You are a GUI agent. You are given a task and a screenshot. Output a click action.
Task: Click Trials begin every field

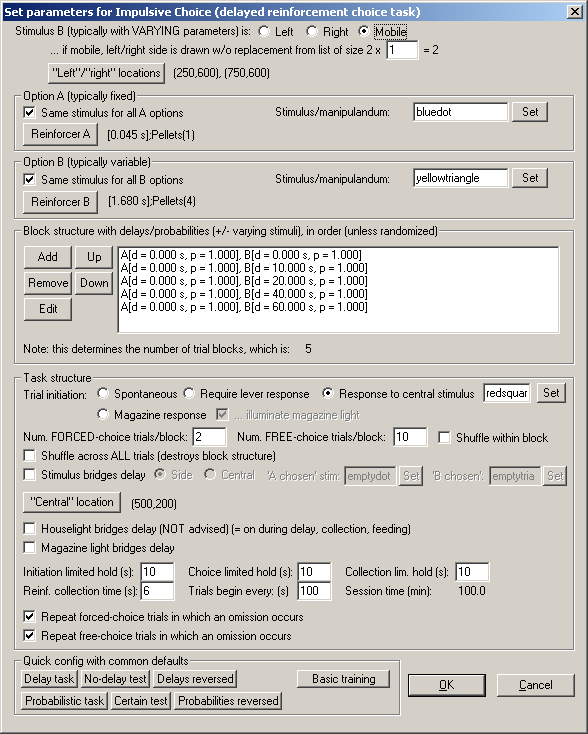click(314, 591)
